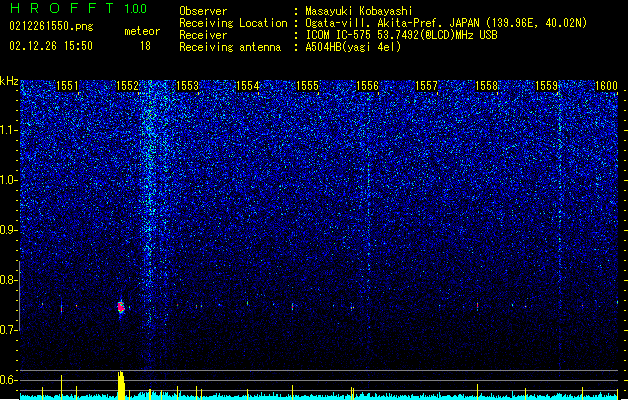
Task: Click the 1551 time marker
Action: 67,86
